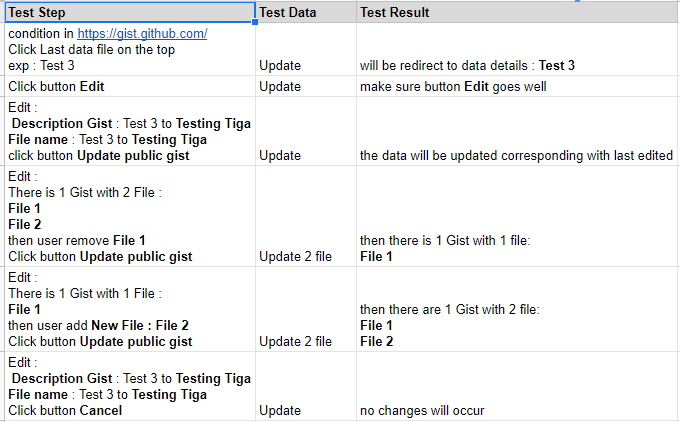Select result cell 'then there are 1 Gist with 2 file'

(x=518, y=309)
